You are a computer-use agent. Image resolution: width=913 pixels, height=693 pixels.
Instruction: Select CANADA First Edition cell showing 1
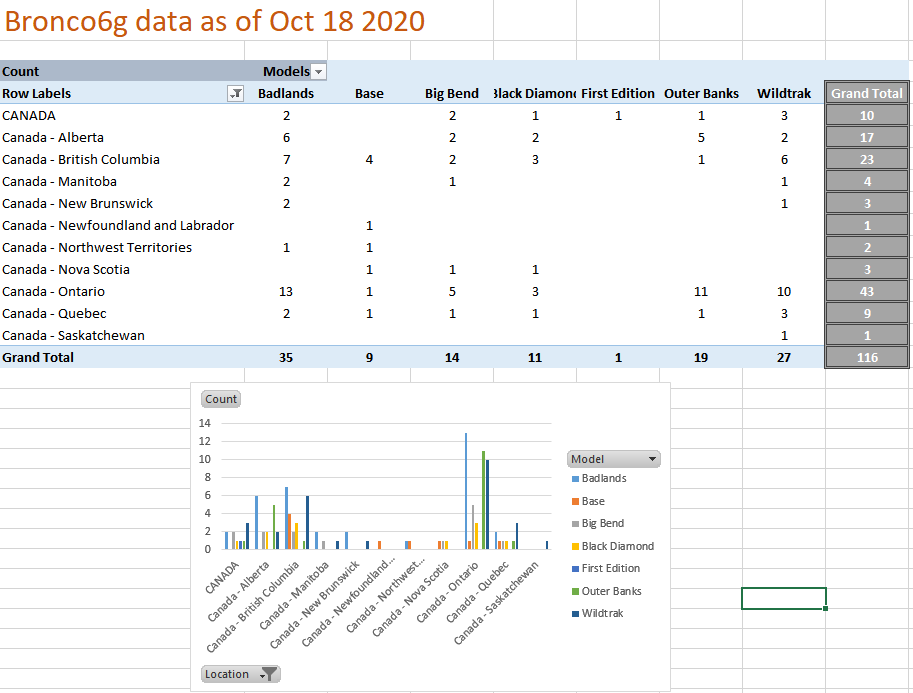(x=618, y=115)
